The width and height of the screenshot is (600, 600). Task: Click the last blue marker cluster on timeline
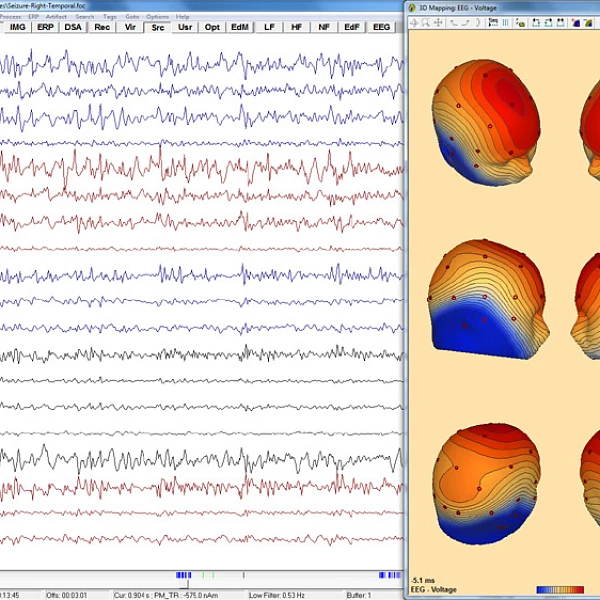[x=390, y=575]
